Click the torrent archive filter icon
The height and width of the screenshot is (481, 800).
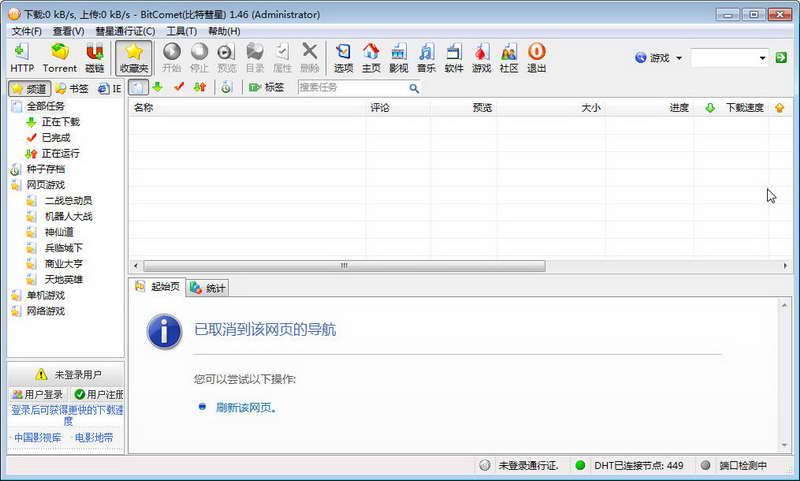[226, 87]
